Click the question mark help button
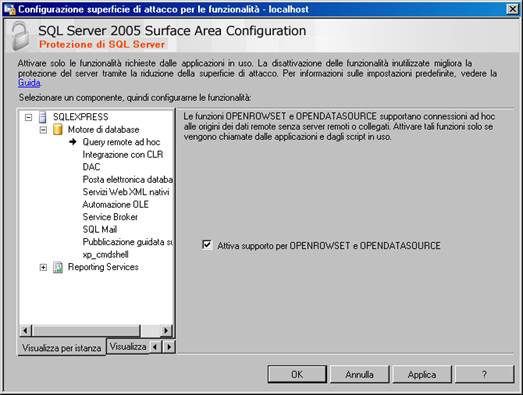This screenshot has width=523, height=395. point(484,374)
